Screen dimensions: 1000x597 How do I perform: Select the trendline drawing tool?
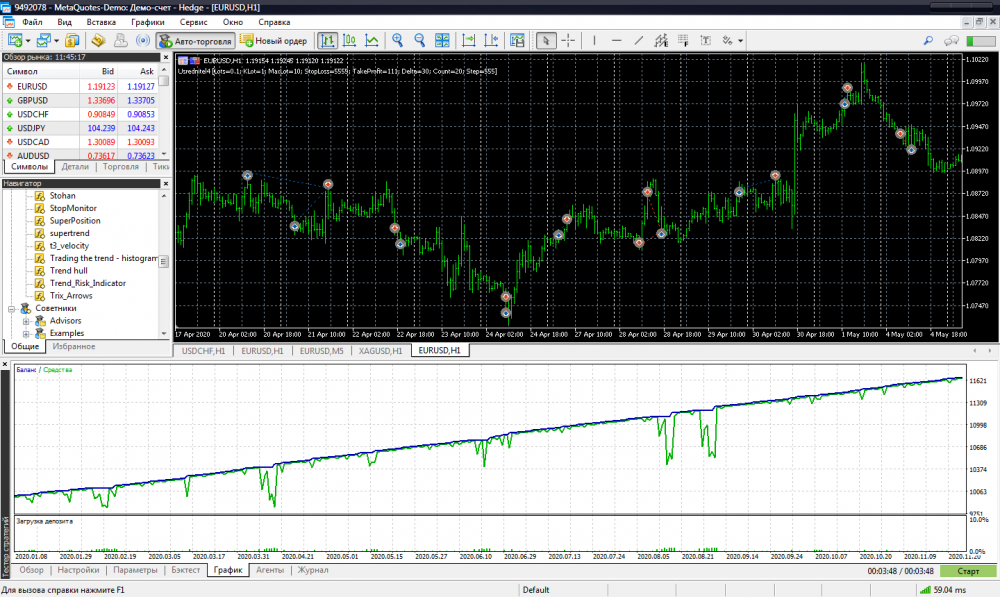(638, 41)
